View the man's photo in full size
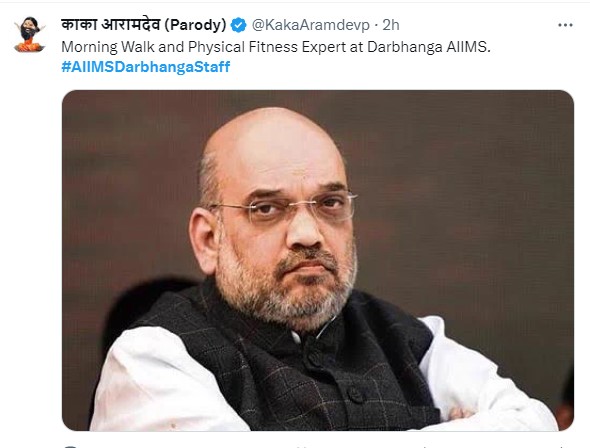The height and width of the screenshot is (448, 590). [x=318, y=260]
